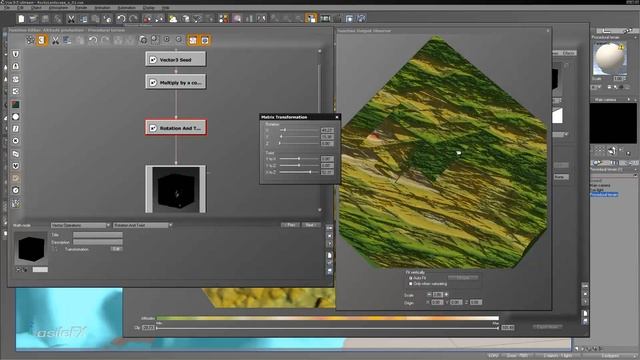Adjust the X to Z twist slider
Image resolution: width=640 pixels, height=360 pixels.
pyautogui.click(x=299, y=172)
